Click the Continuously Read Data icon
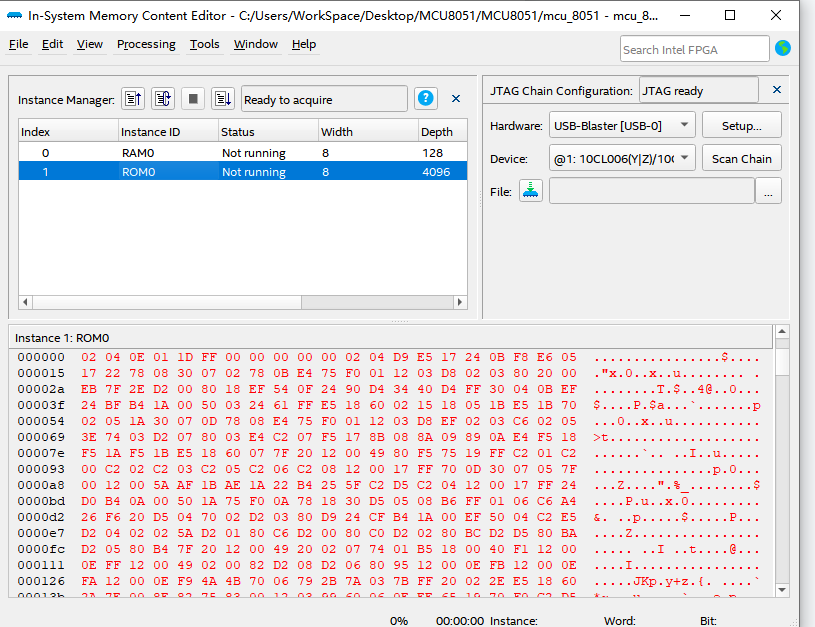 [x=163, y=98]
